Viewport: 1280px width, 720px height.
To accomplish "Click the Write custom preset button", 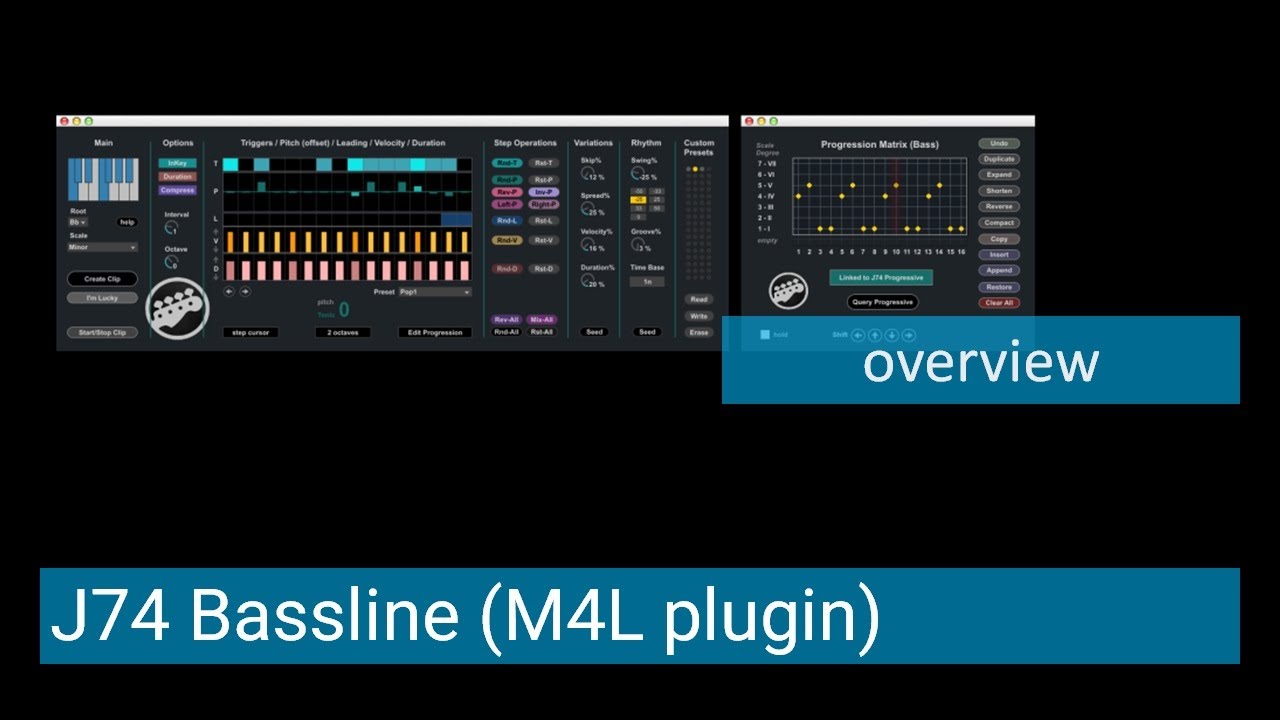I will point(699,316).
